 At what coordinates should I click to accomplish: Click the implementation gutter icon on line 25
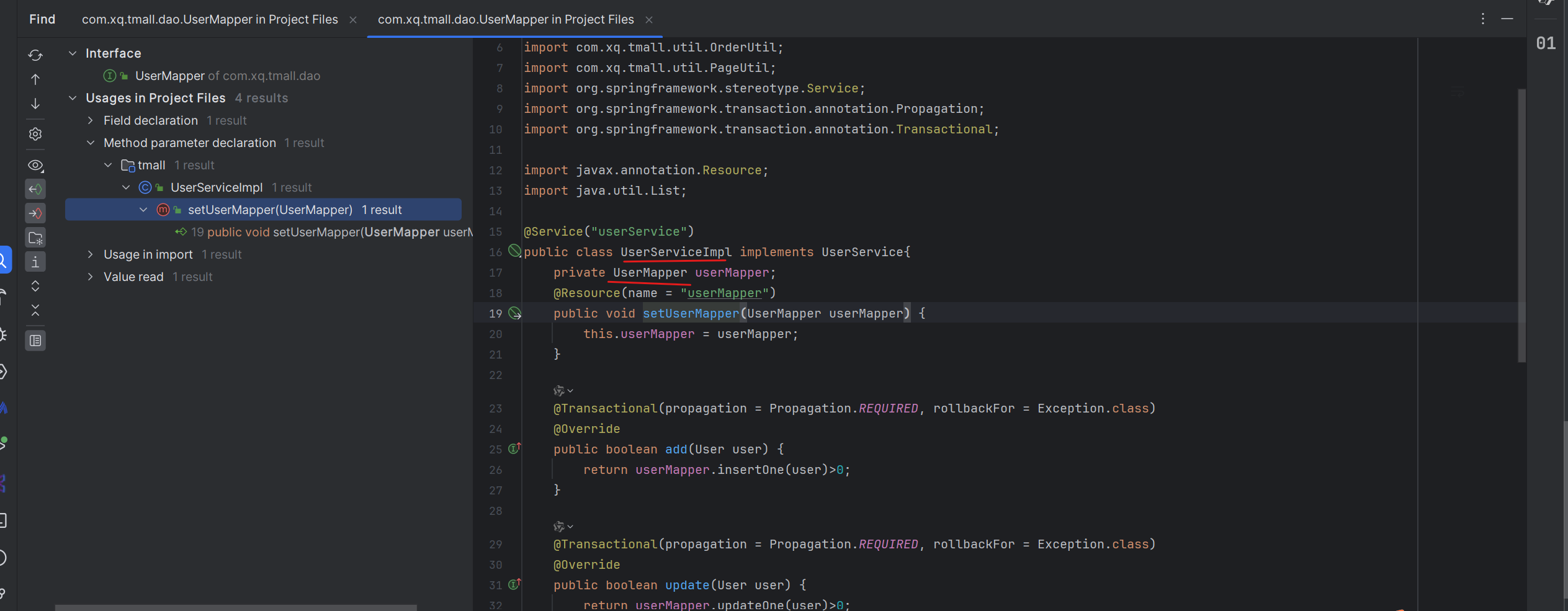pos(514,448)
